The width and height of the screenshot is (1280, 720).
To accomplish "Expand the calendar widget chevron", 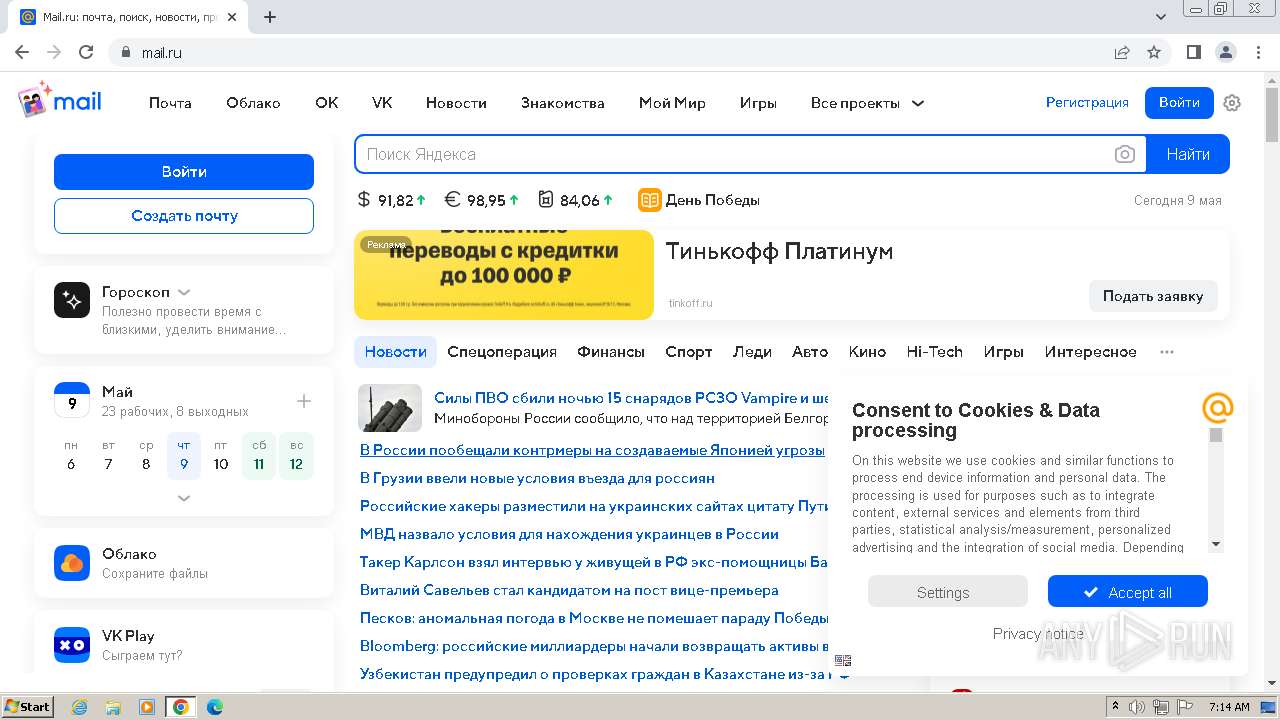I will coord(184,497).
